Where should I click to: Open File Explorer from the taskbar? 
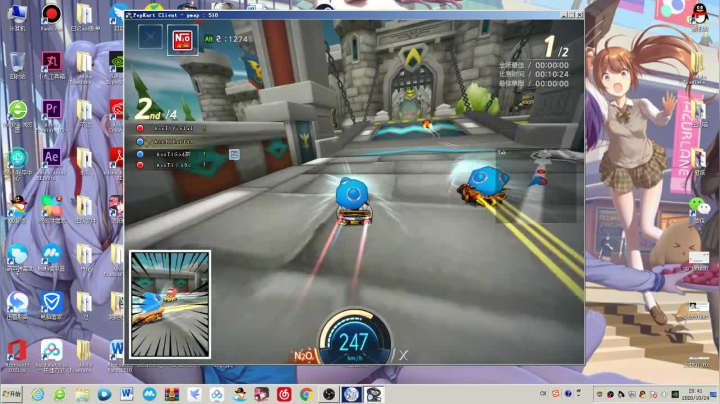click(x=82, y=394)
